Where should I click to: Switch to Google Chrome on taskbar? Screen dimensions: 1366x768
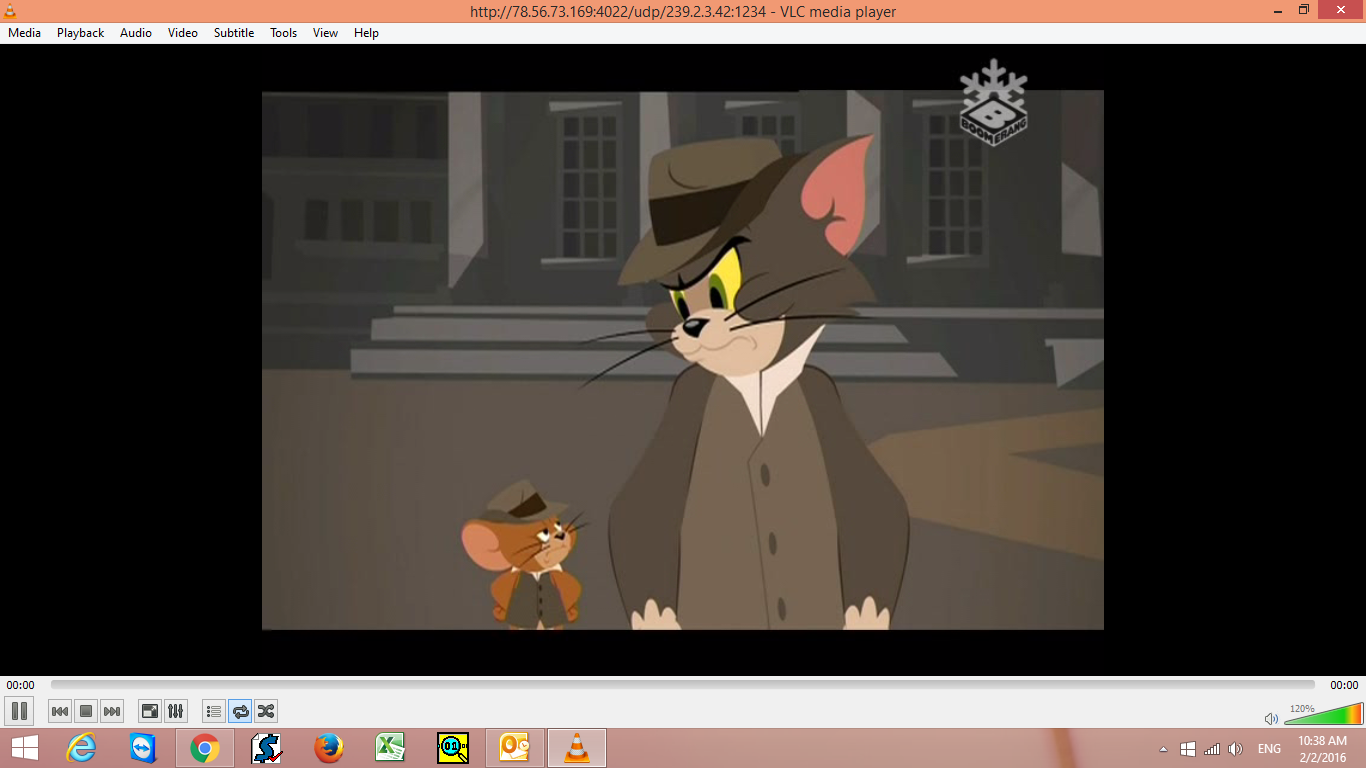point(205,748)
